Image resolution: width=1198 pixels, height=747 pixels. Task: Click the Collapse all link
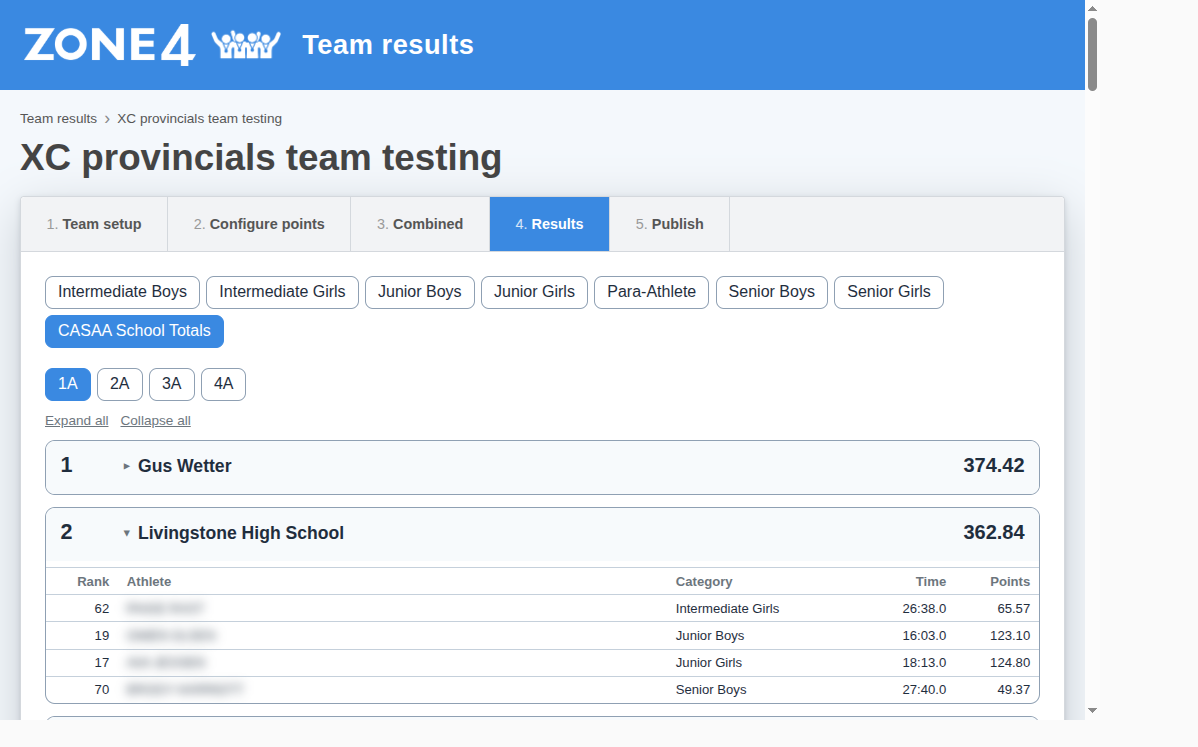tap(155, 421)
